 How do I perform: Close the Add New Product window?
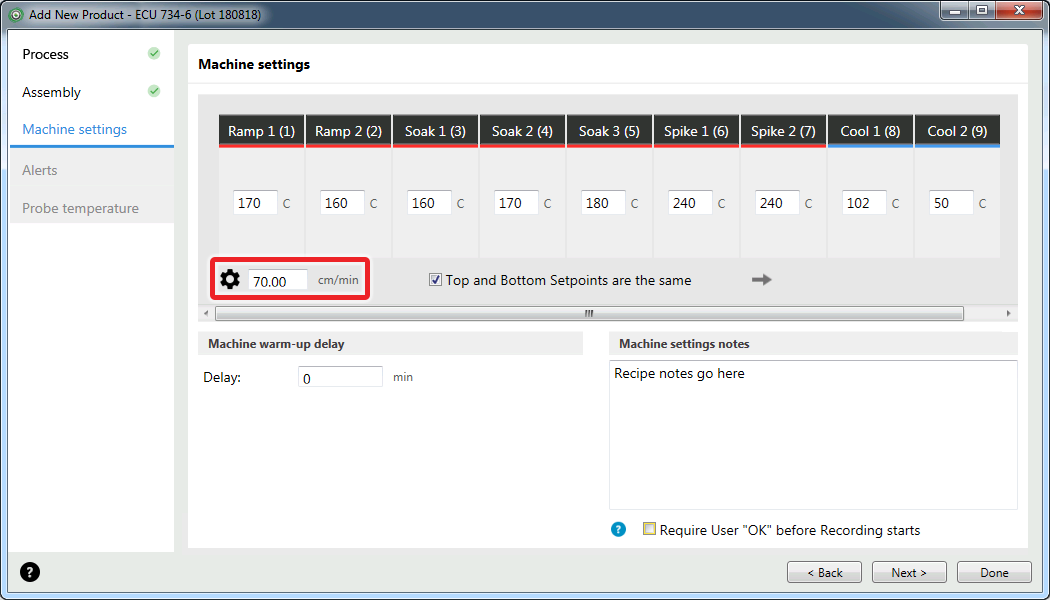click(x=1020, y=11)
